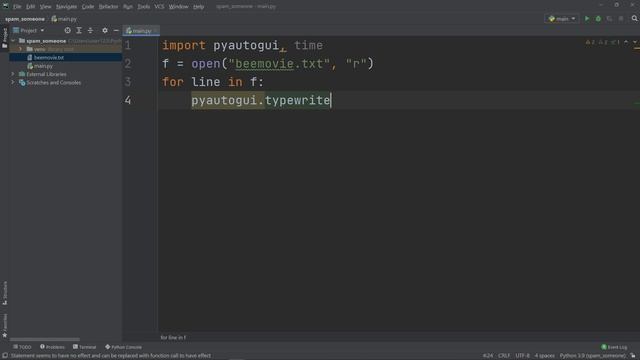Open the Tools menu

[x=144, y=7]
